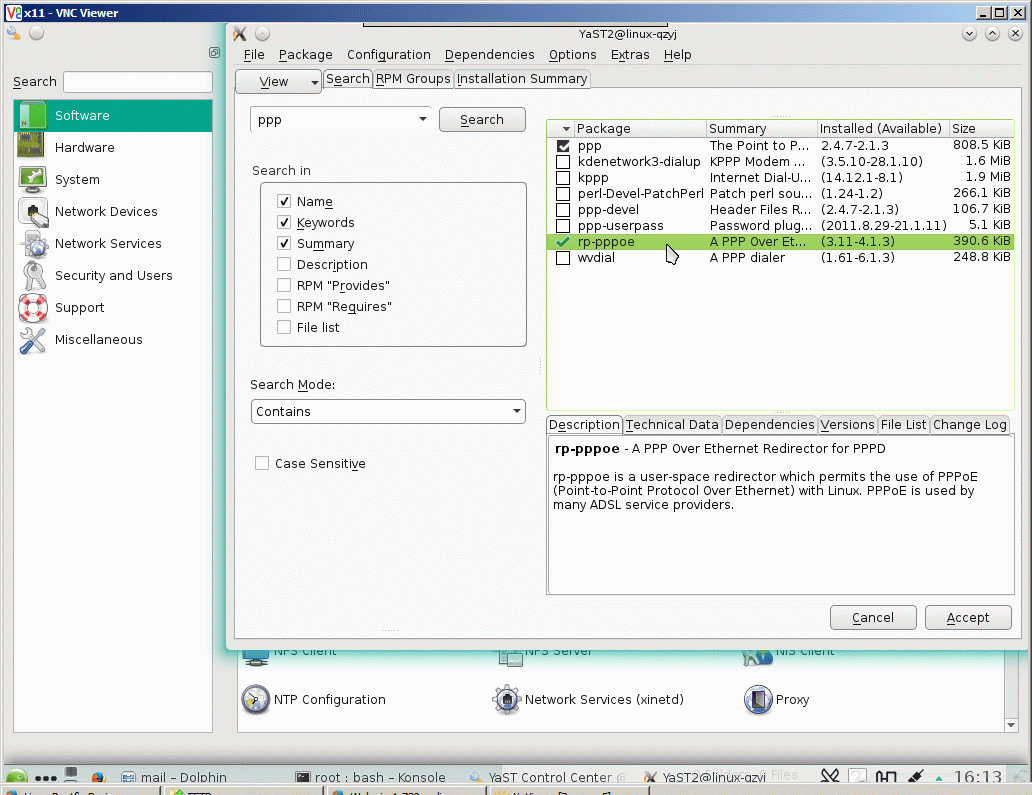Click the Accept button
This screenshot has width=1032, height=795.
pyautogui.click(x=968, y=617)
